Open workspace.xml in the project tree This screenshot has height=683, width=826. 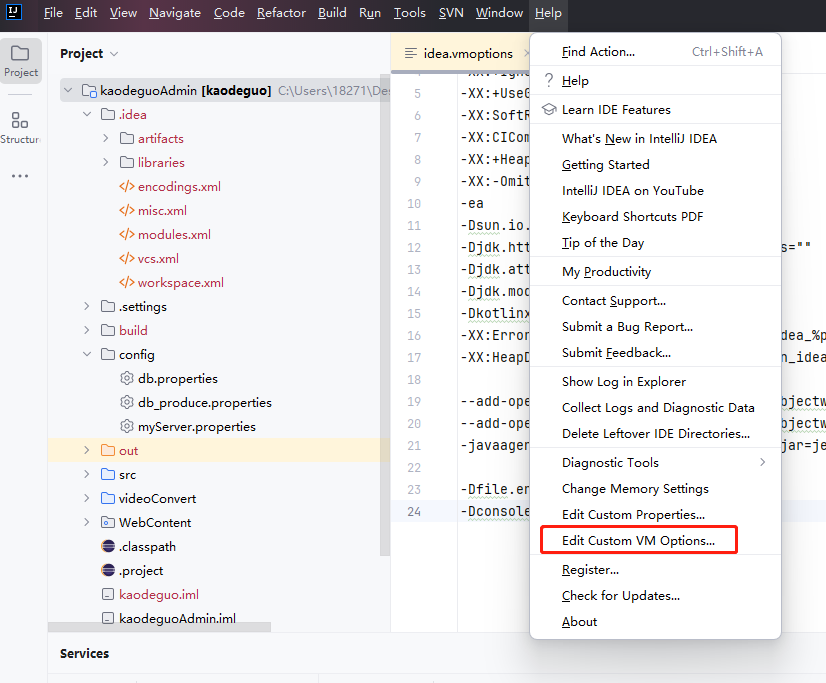click(x=180, y=283)
